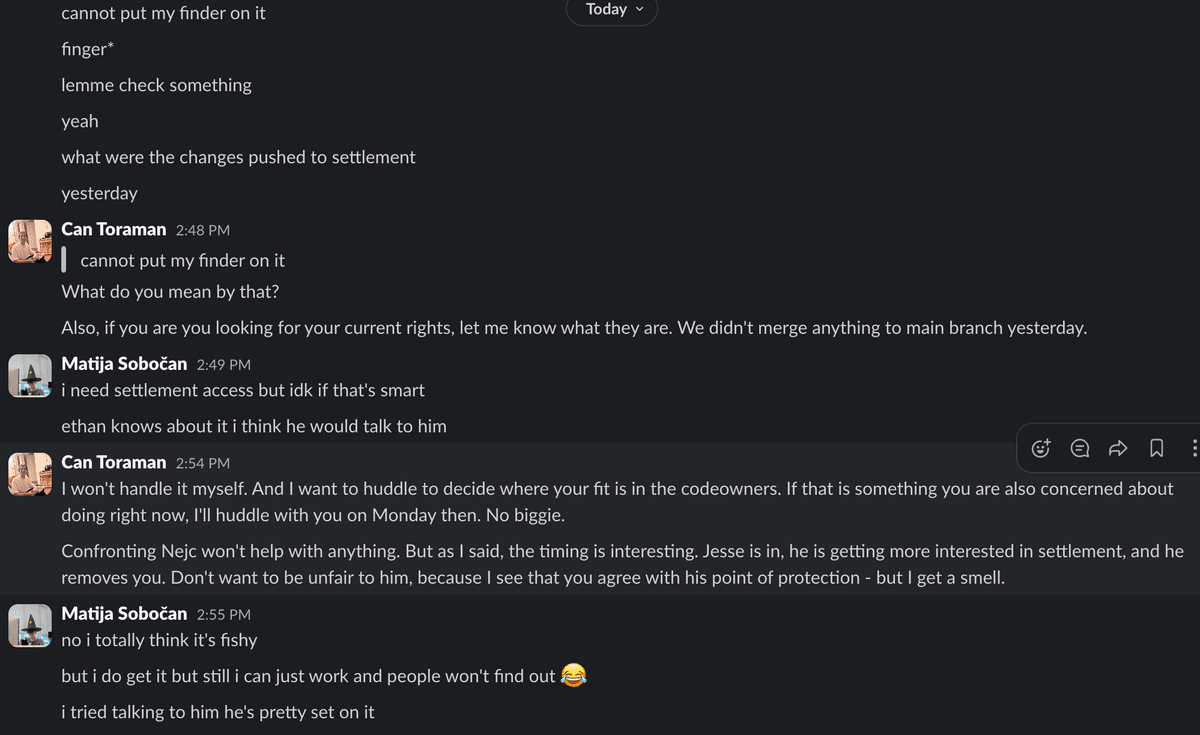Open Can Toraman's avatar at 2:48 PM
The height and width of the screenshot is (735, 1200).
point(30,241)
